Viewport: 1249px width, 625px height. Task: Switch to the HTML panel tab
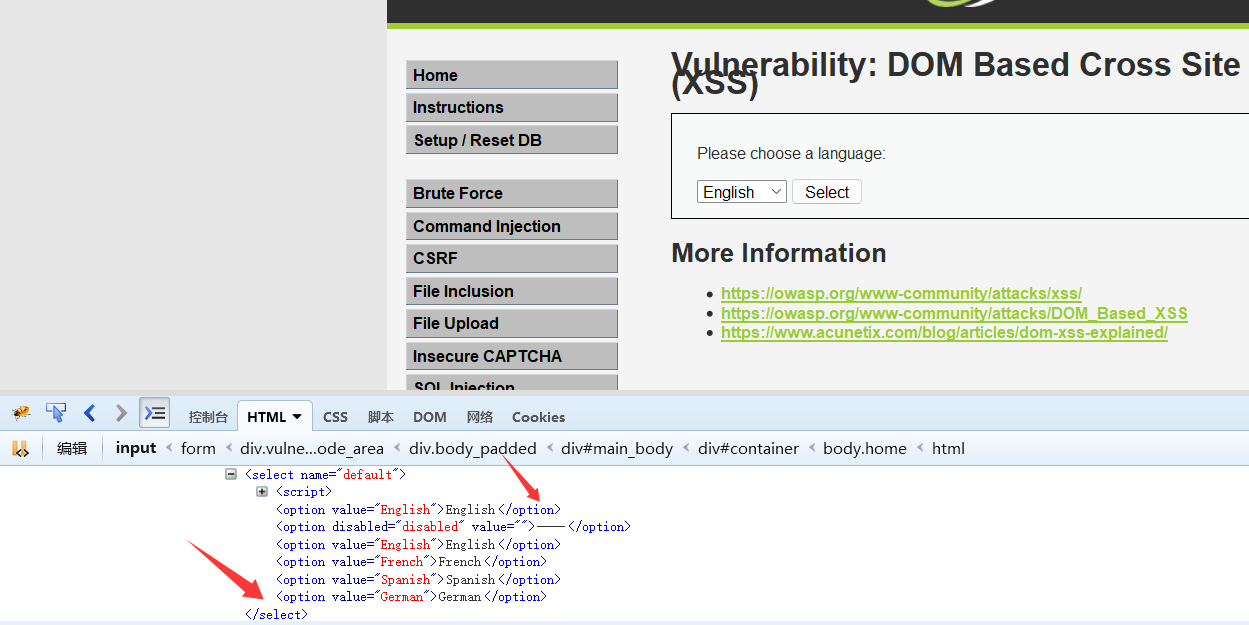(x=267, y=417)
